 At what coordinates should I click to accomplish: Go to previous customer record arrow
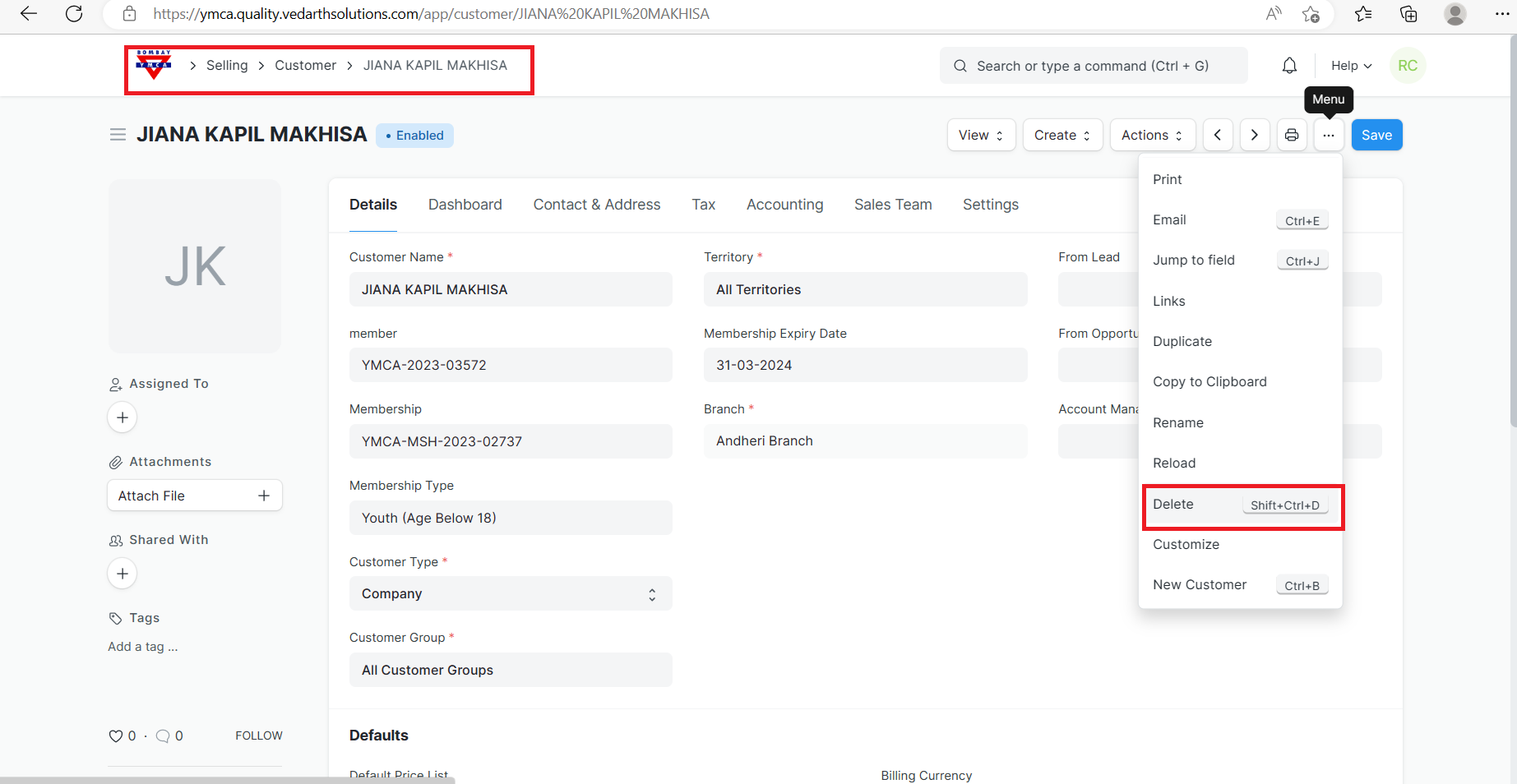click(1218, 135)
